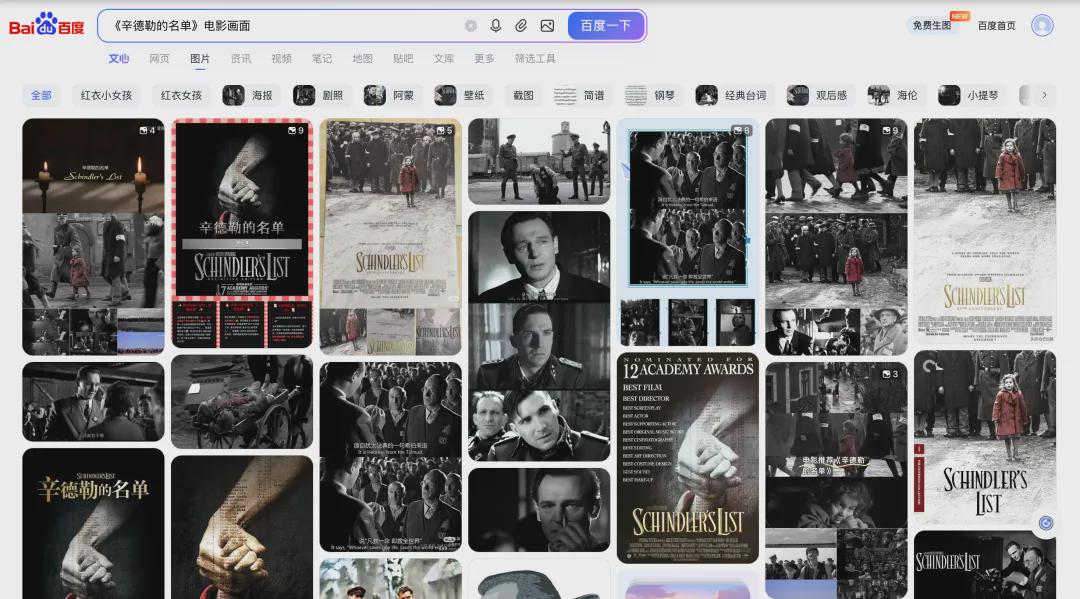Show more filter chips with right arrow
This screenshot has width=1080, height=599.
[x=1044, y=95]
